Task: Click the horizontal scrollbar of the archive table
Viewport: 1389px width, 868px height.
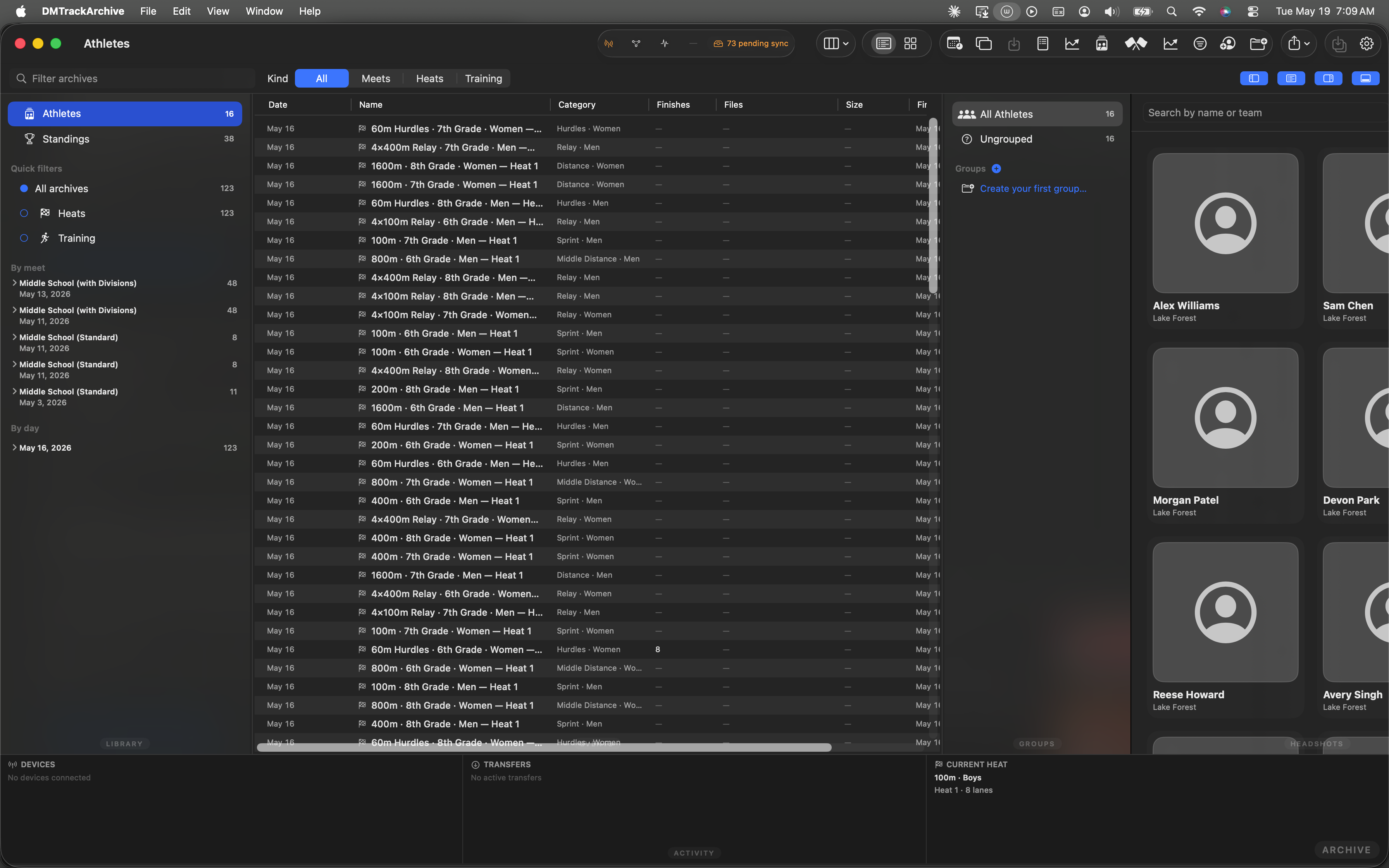Action: point(544,747)
